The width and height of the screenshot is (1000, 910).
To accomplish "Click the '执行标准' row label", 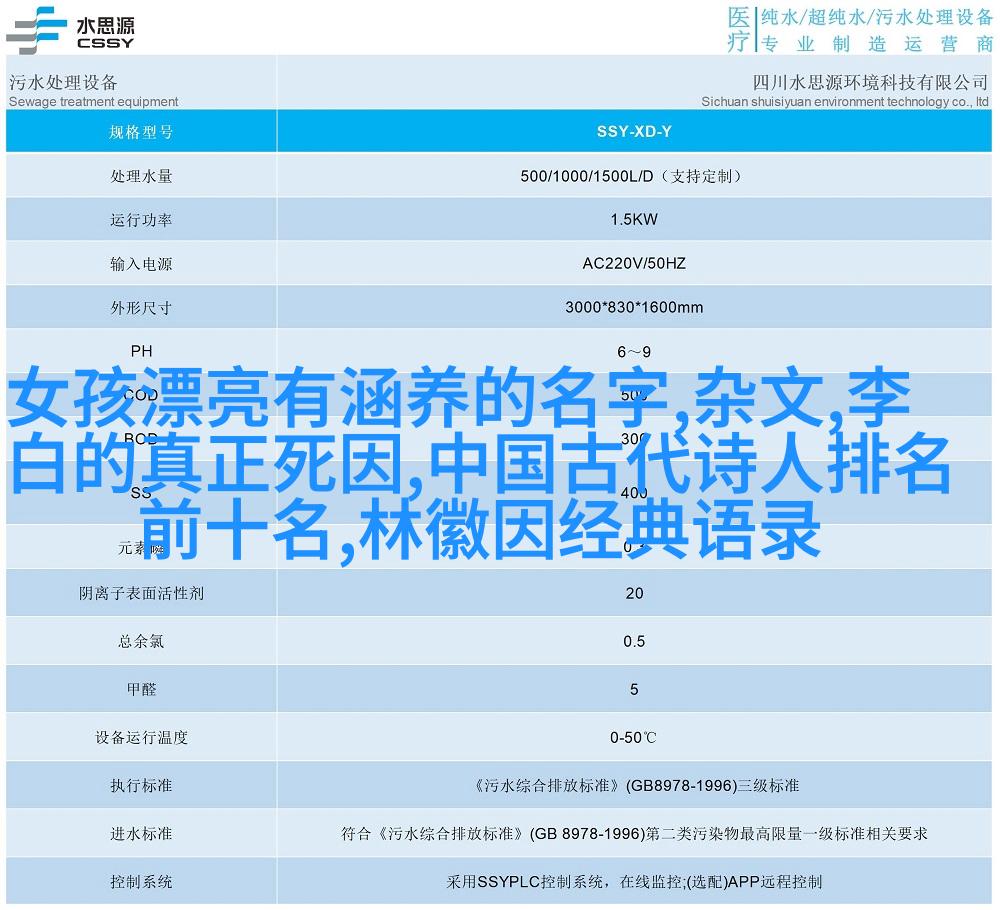I will 141,786.
